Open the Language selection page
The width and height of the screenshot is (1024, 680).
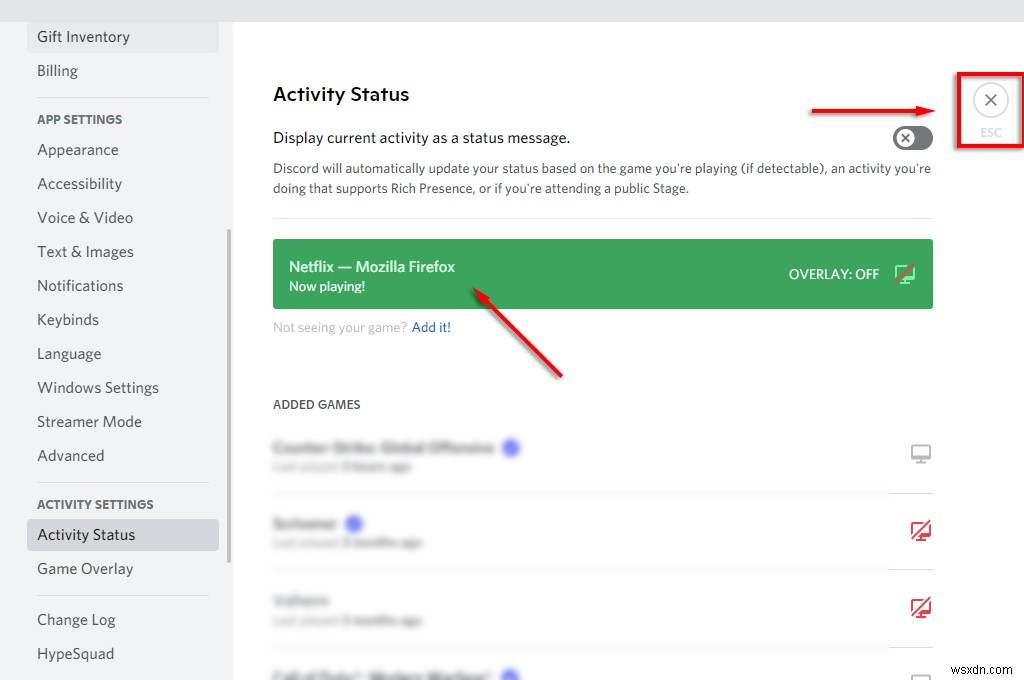[x=69, y=353]
